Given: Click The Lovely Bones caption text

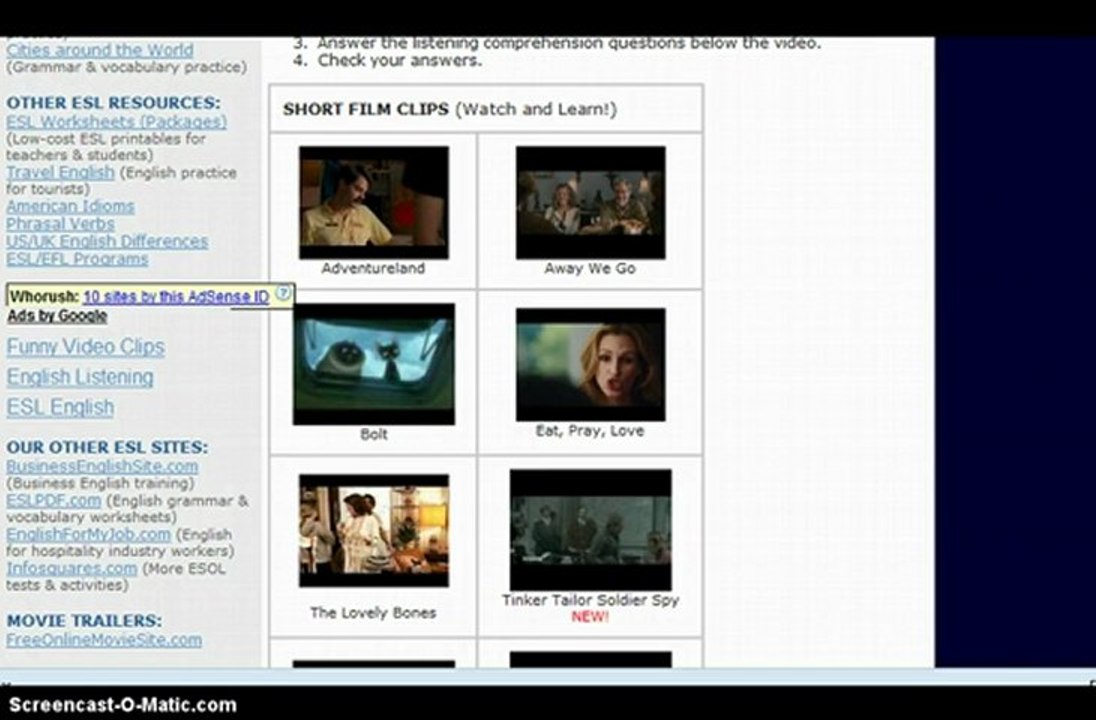Looking at the screenshot, I should click(x=373, y=613).
